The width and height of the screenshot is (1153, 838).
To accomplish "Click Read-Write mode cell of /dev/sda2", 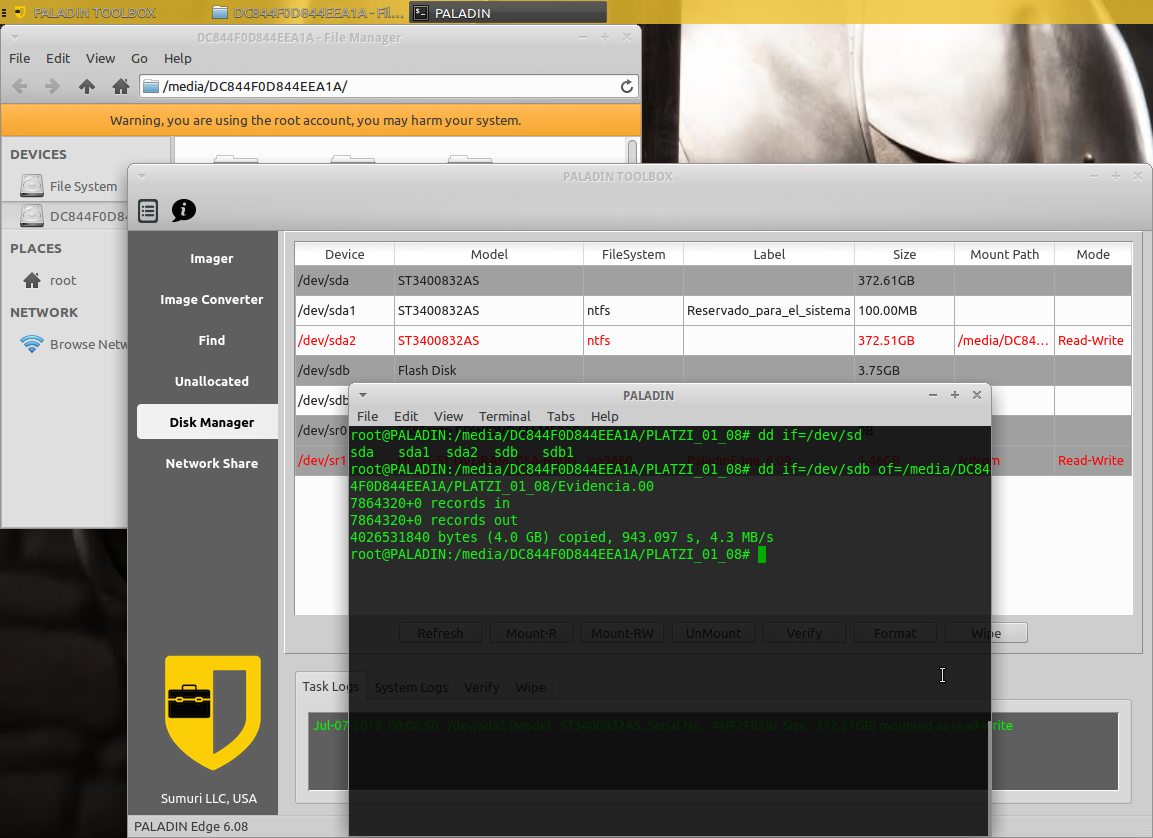I will (1093, 340).
